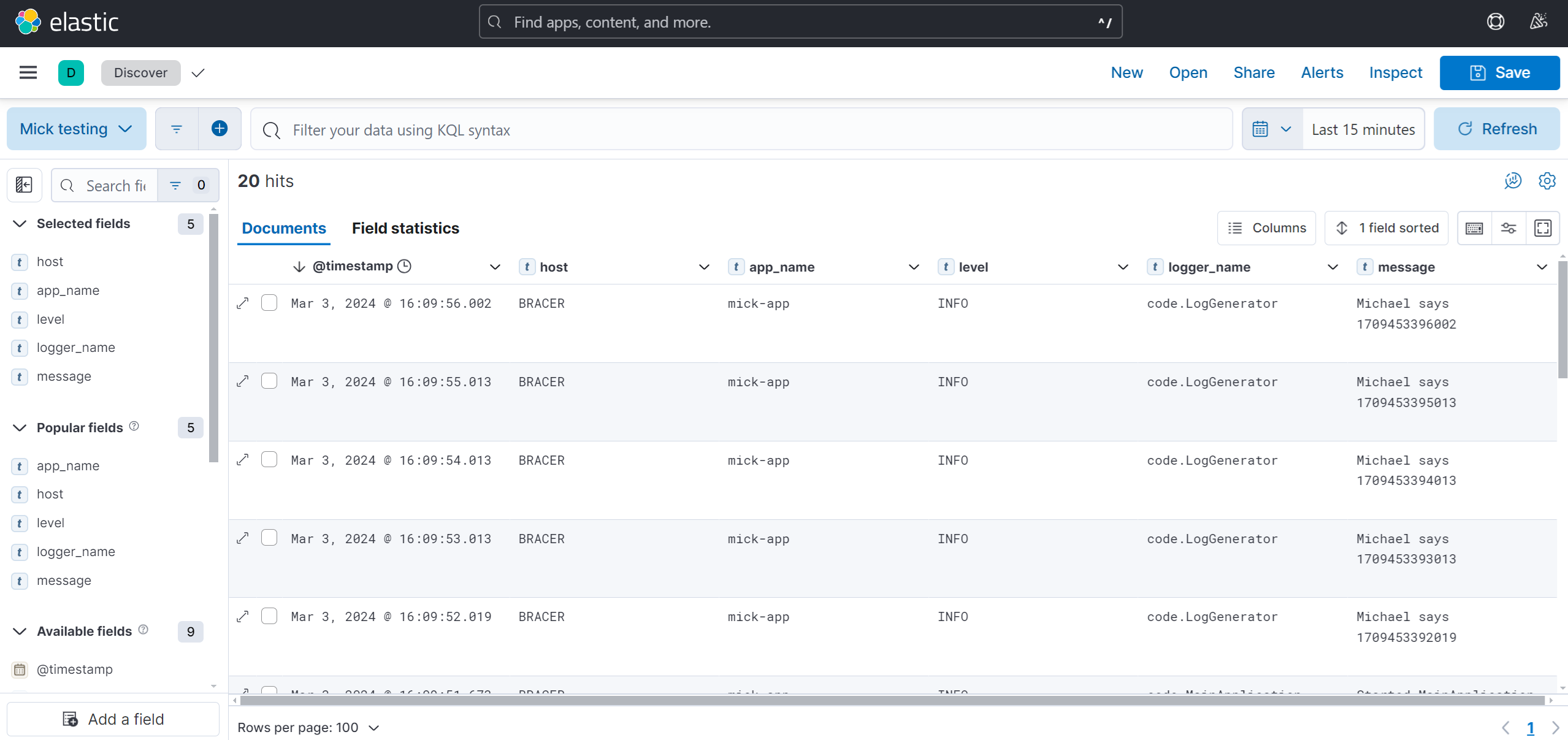Viewport: 1568px width, 740px height.
Task: Select the row at 16:09:56.002
Action: point(269,303)
